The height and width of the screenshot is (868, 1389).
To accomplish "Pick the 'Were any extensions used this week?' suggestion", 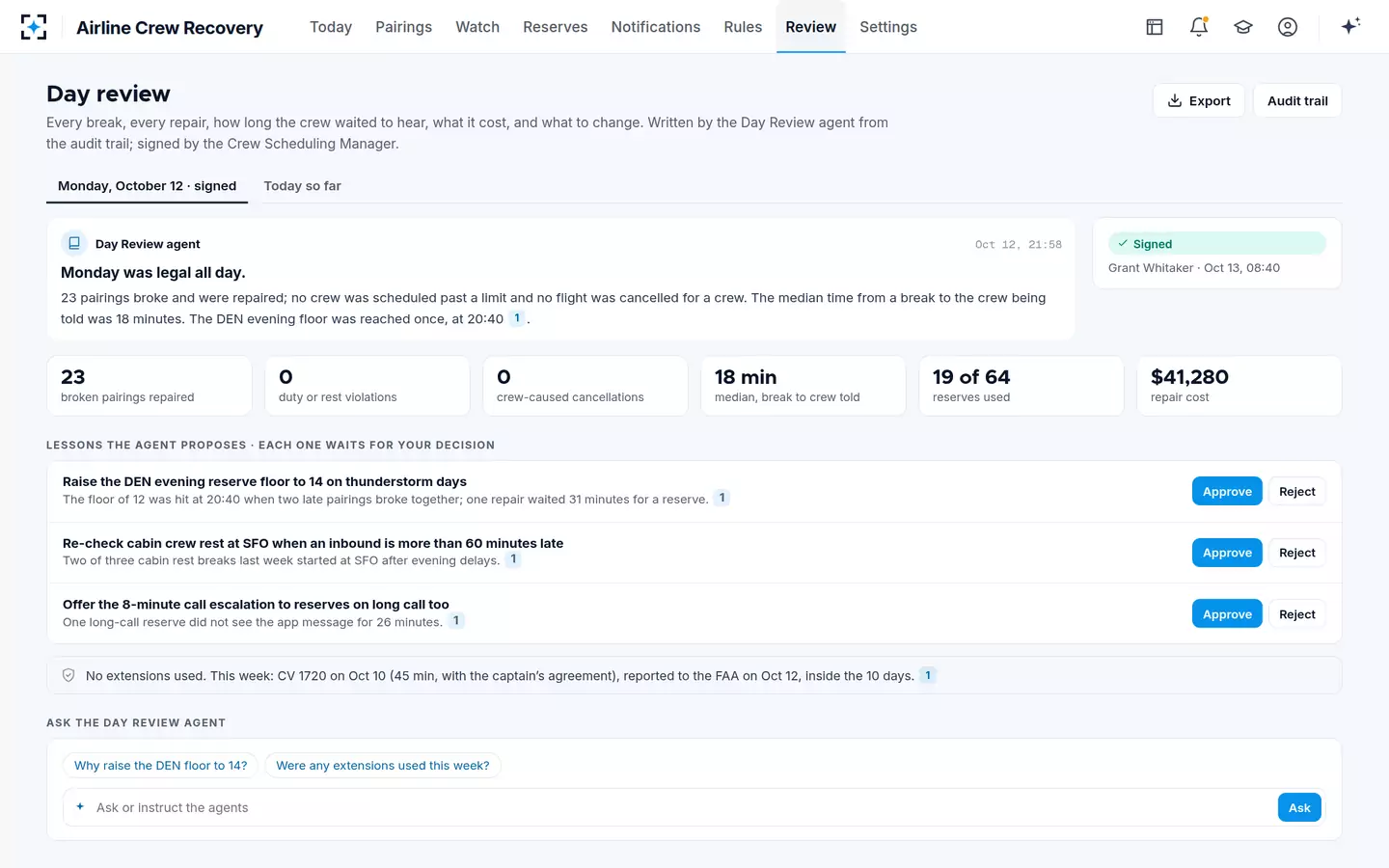I will pyautogui.click(x=383, y=766).
